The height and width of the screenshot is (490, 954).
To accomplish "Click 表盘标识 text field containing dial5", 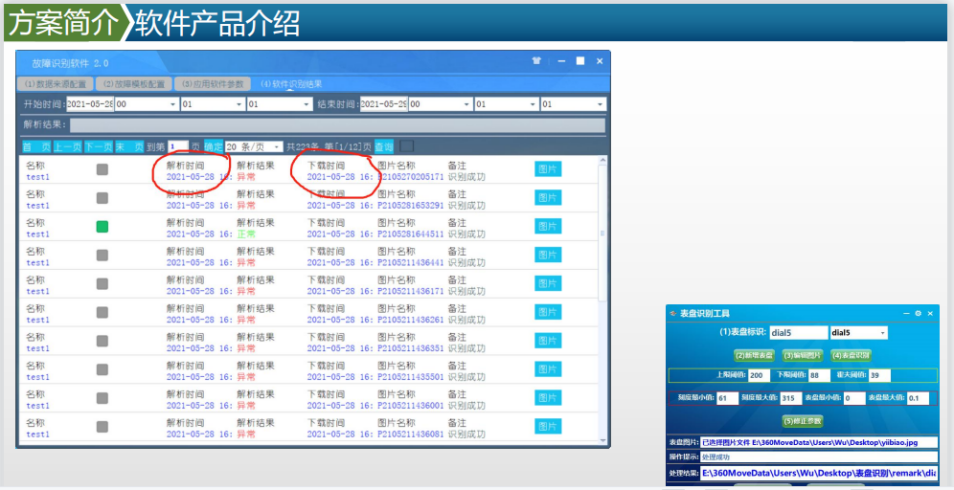I will coord(798,333).
